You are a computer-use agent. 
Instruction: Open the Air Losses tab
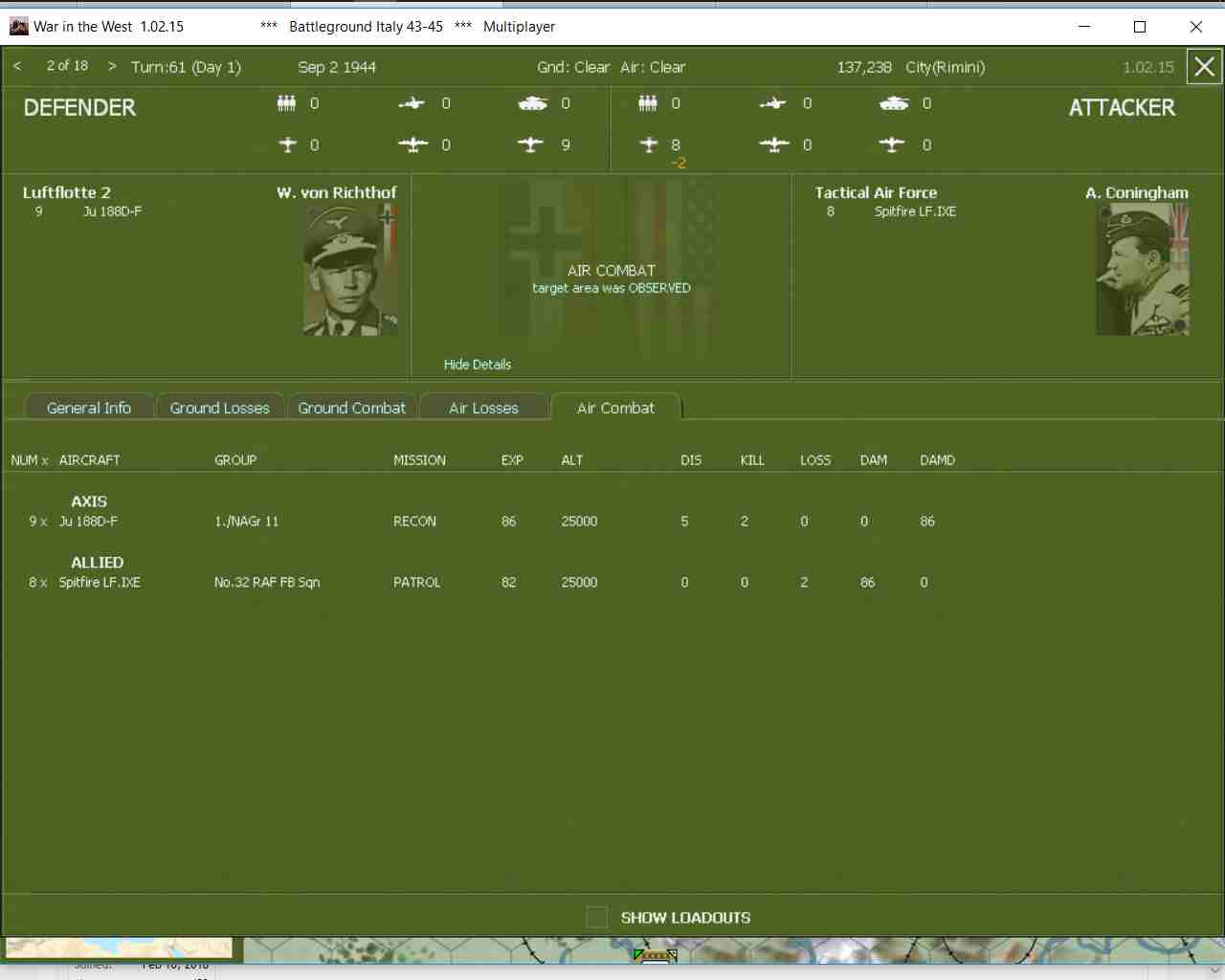pos(483,408)
